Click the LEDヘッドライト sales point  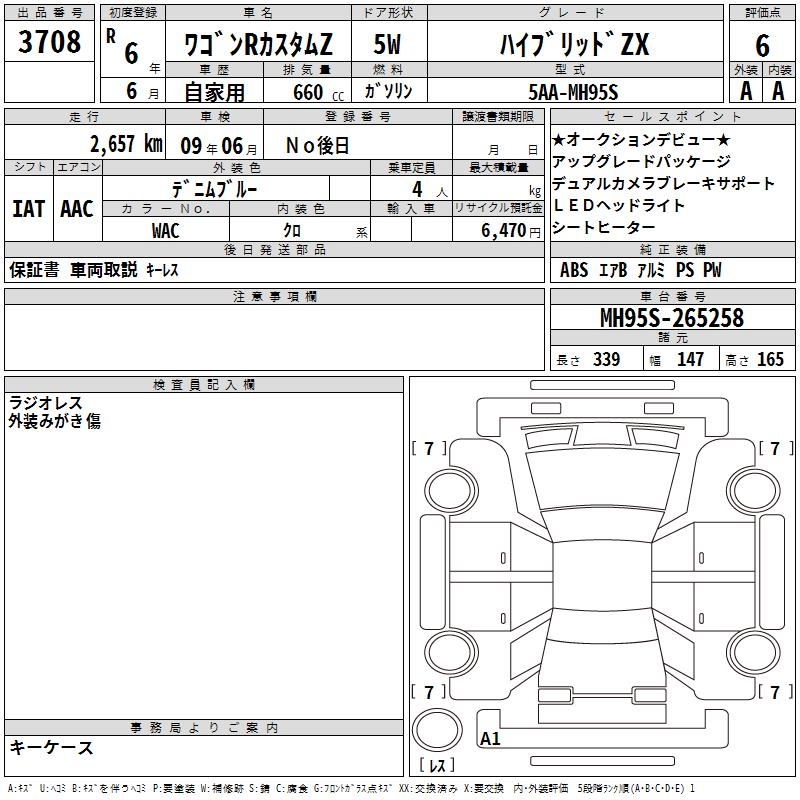618,205
